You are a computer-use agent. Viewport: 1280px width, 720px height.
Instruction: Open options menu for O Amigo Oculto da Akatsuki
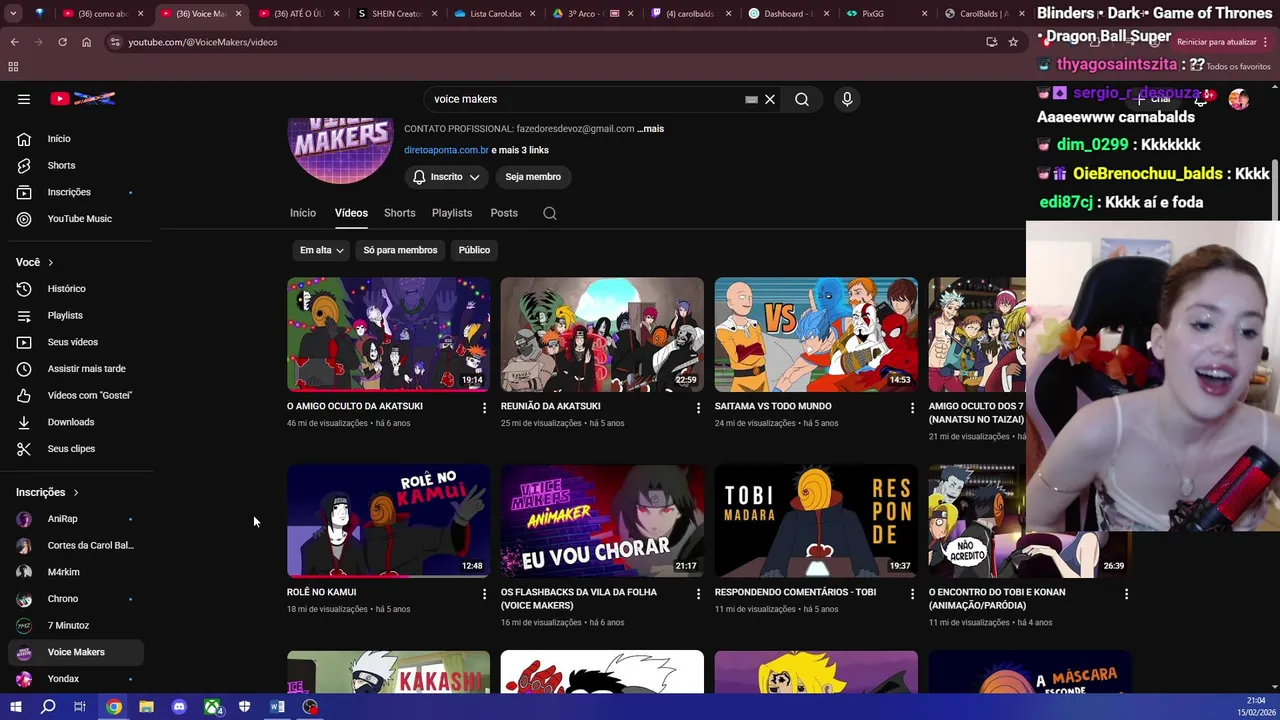pos(484,407)
